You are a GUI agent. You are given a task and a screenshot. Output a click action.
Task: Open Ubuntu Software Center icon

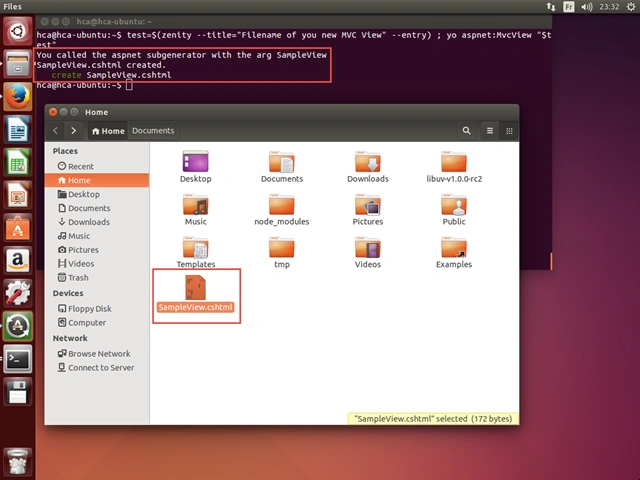pos(18,228)
